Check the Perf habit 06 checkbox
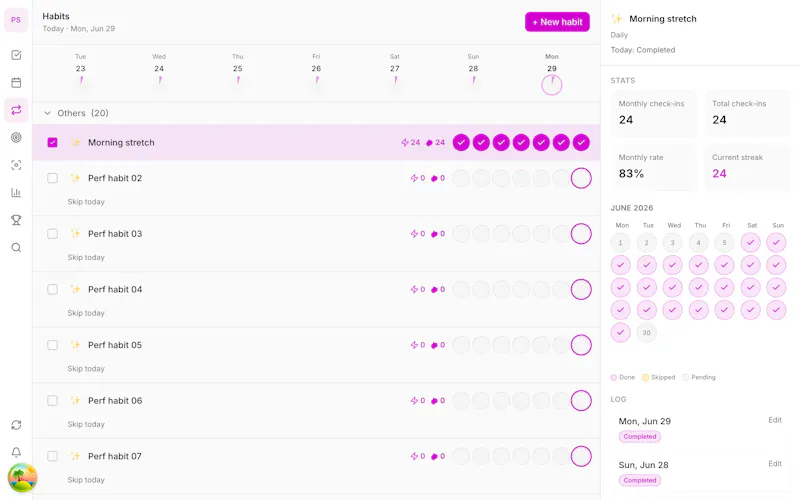Viewport: 800px width, 500px height. pos(53,401)
